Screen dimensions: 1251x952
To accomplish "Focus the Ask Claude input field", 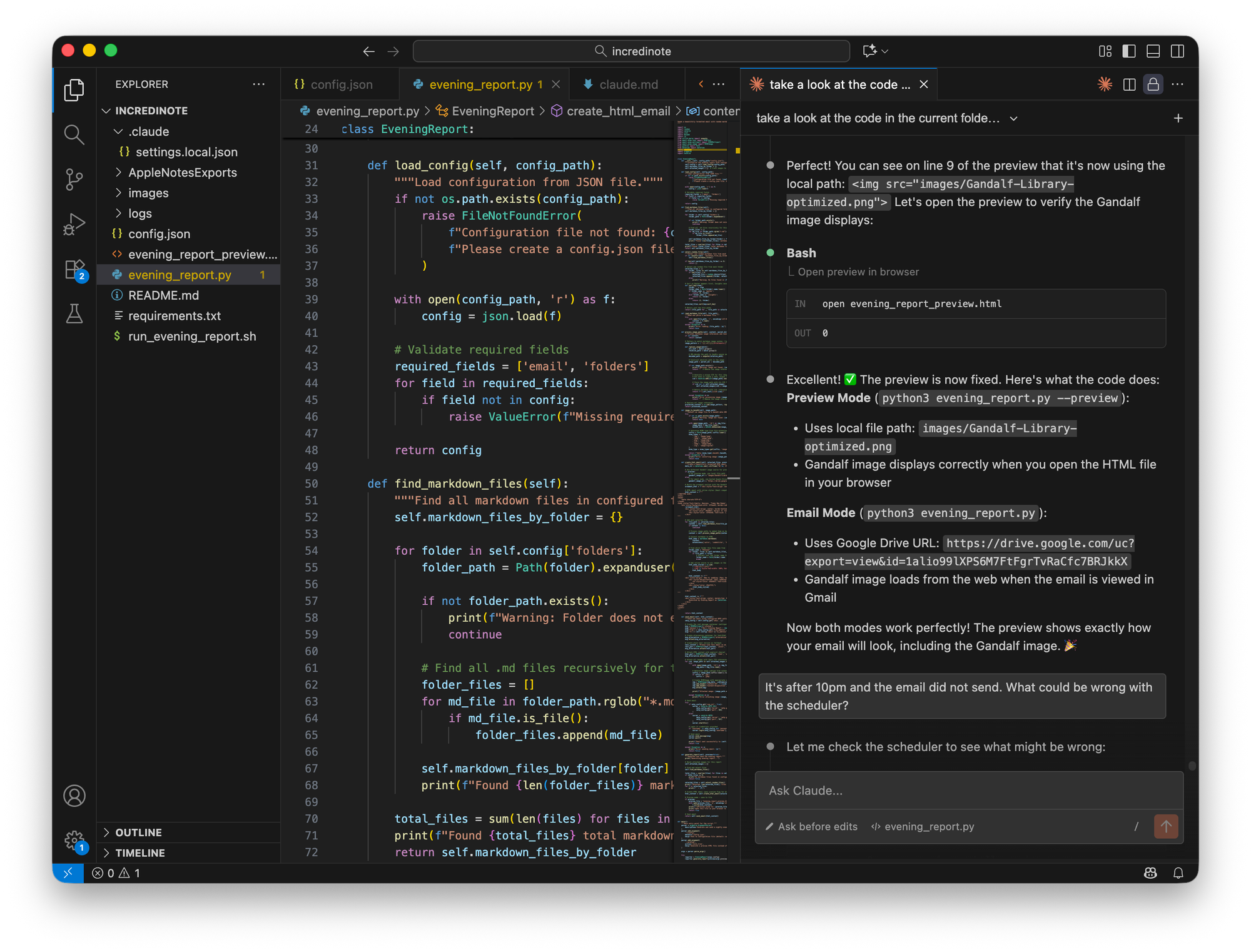I will 968,791.
